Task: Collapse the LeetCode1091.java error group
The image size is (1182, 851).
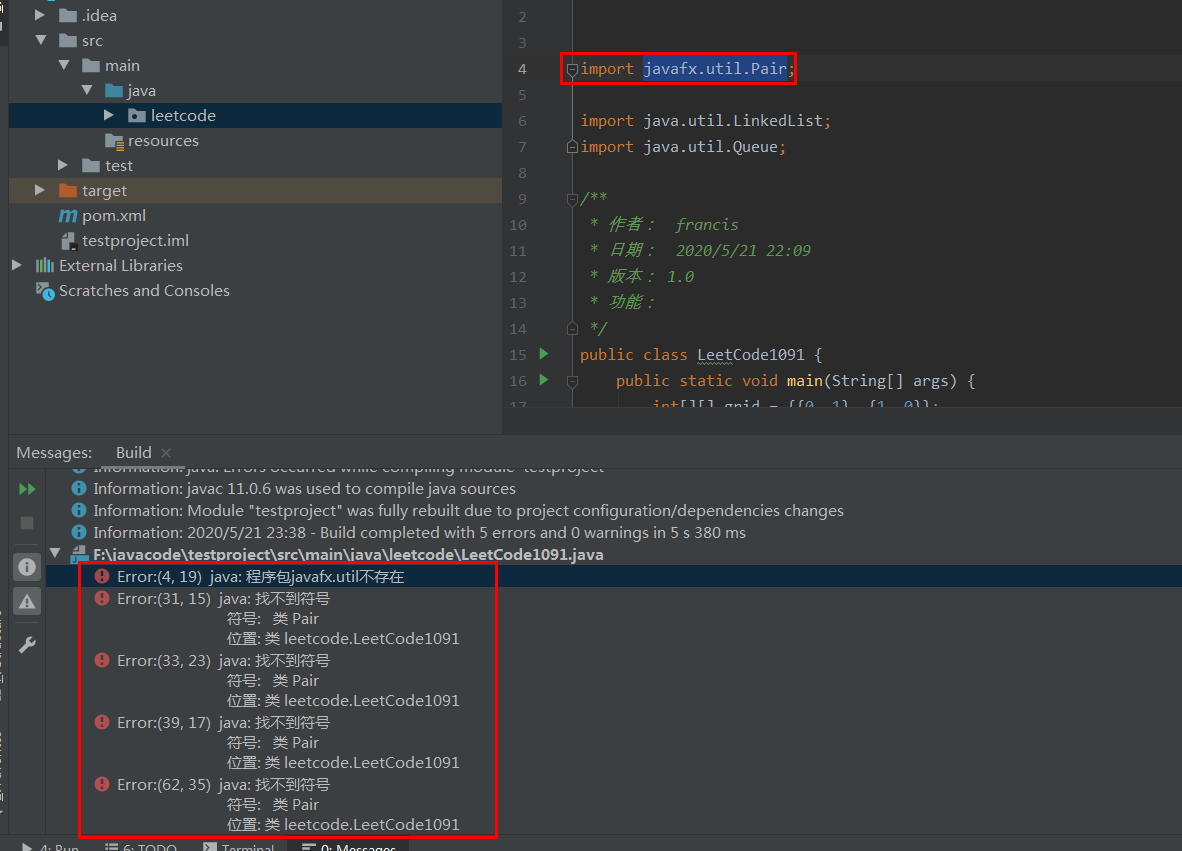Action: pos(55,553)
